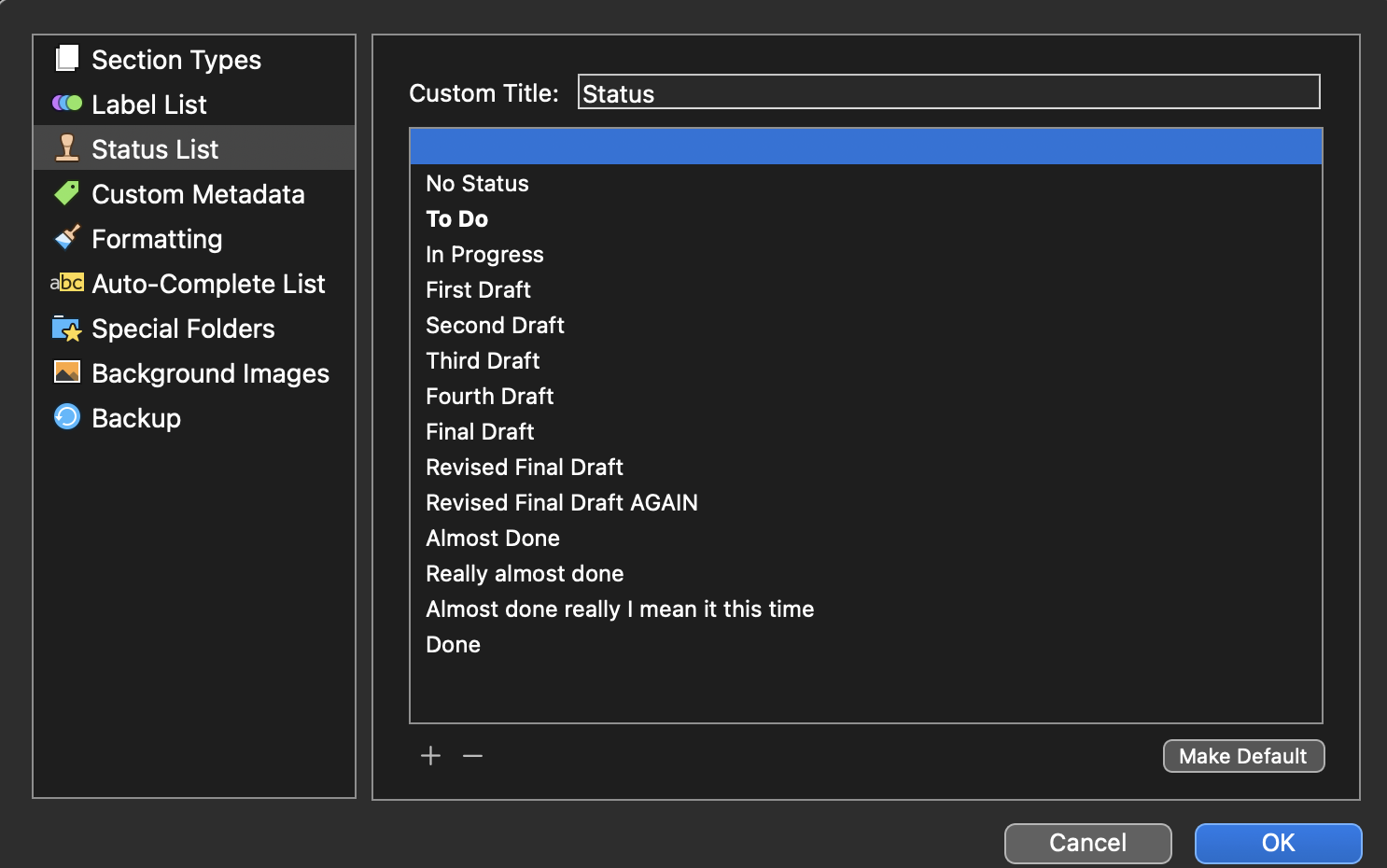Viewport: 1387px width, 868px height.
Task: Select the 'Done' status row
Action: [x=866, y=644]
